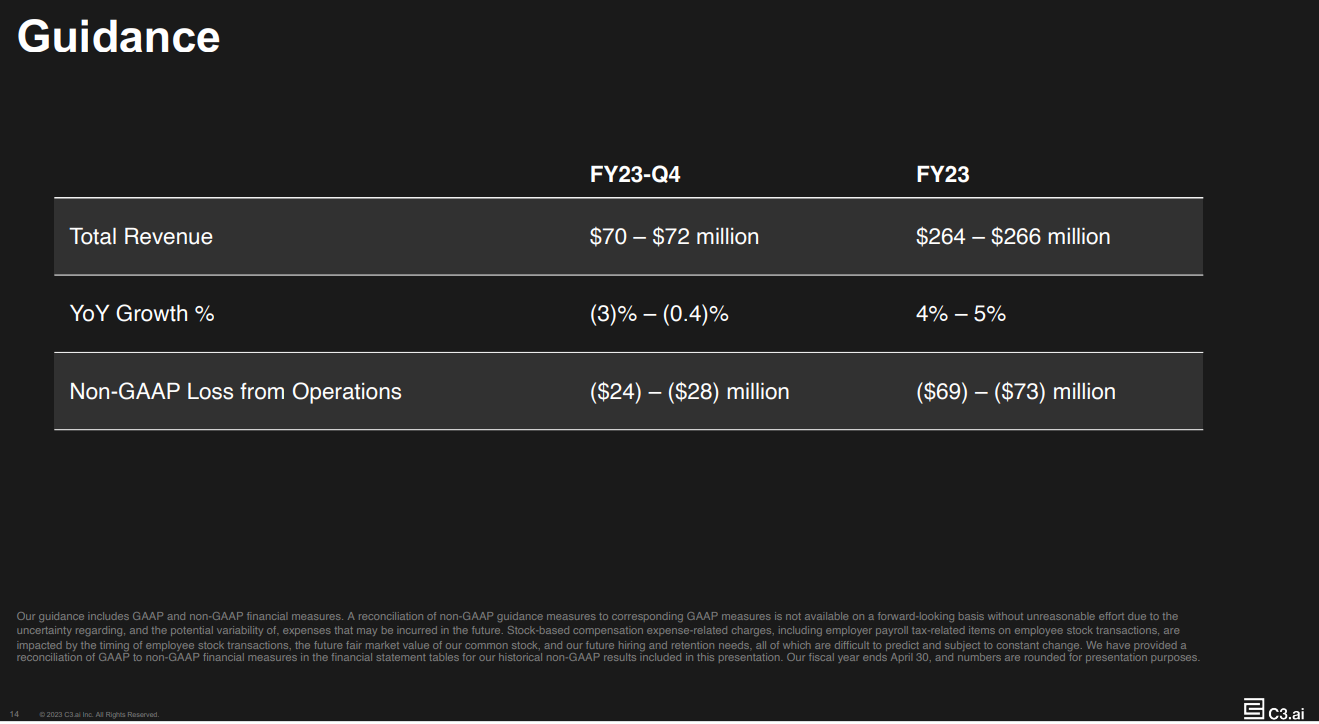Select the $264 – $266 million value
This screenshot has height=724, width=1319.
click(x=1013, y=237)
